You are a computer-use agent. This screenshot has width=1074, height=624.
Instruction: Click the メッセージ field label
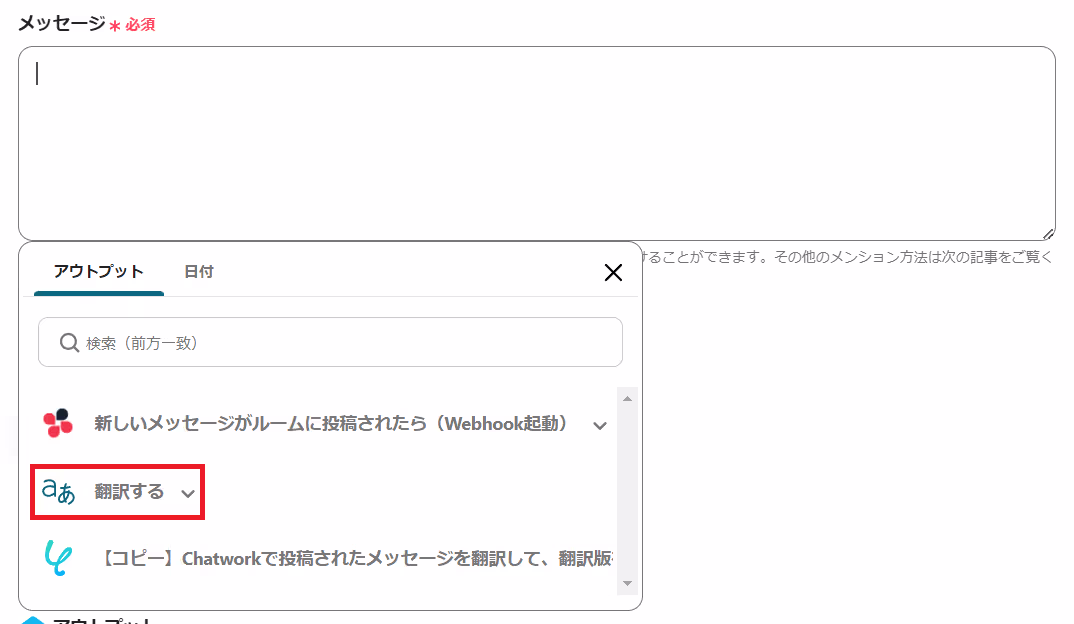[x=62, y=23]
